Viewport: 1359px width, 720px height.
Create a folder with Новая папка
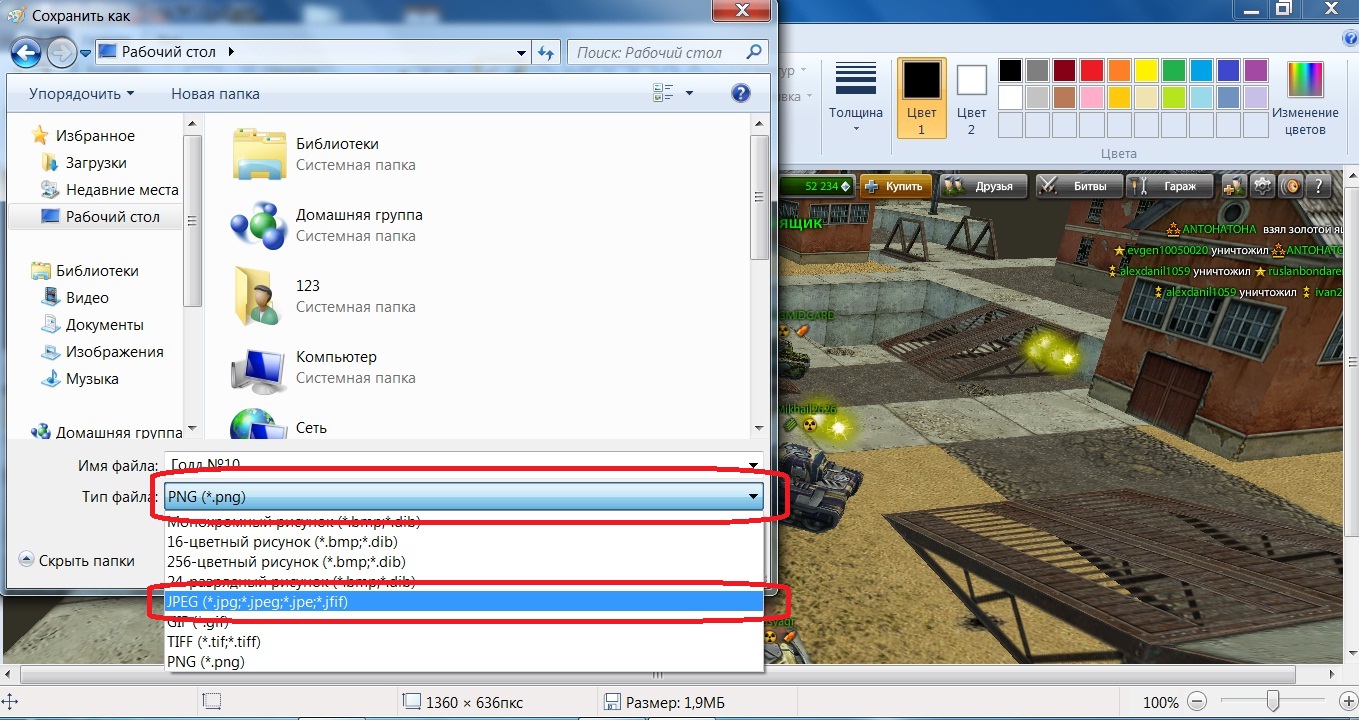pos(215,93)
